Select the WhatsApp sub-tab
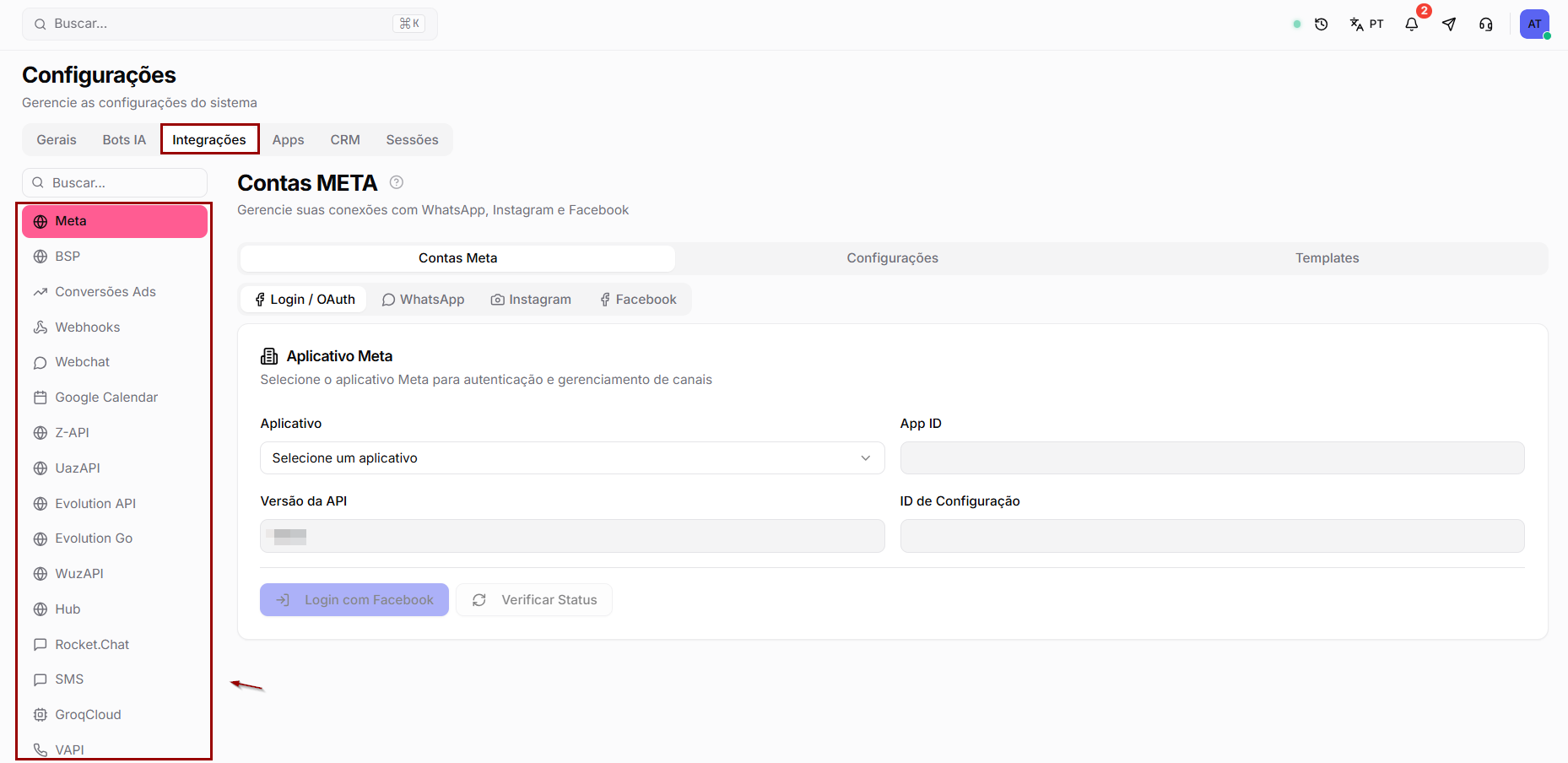The image size is (1568, 763). (x=423, y=300)
